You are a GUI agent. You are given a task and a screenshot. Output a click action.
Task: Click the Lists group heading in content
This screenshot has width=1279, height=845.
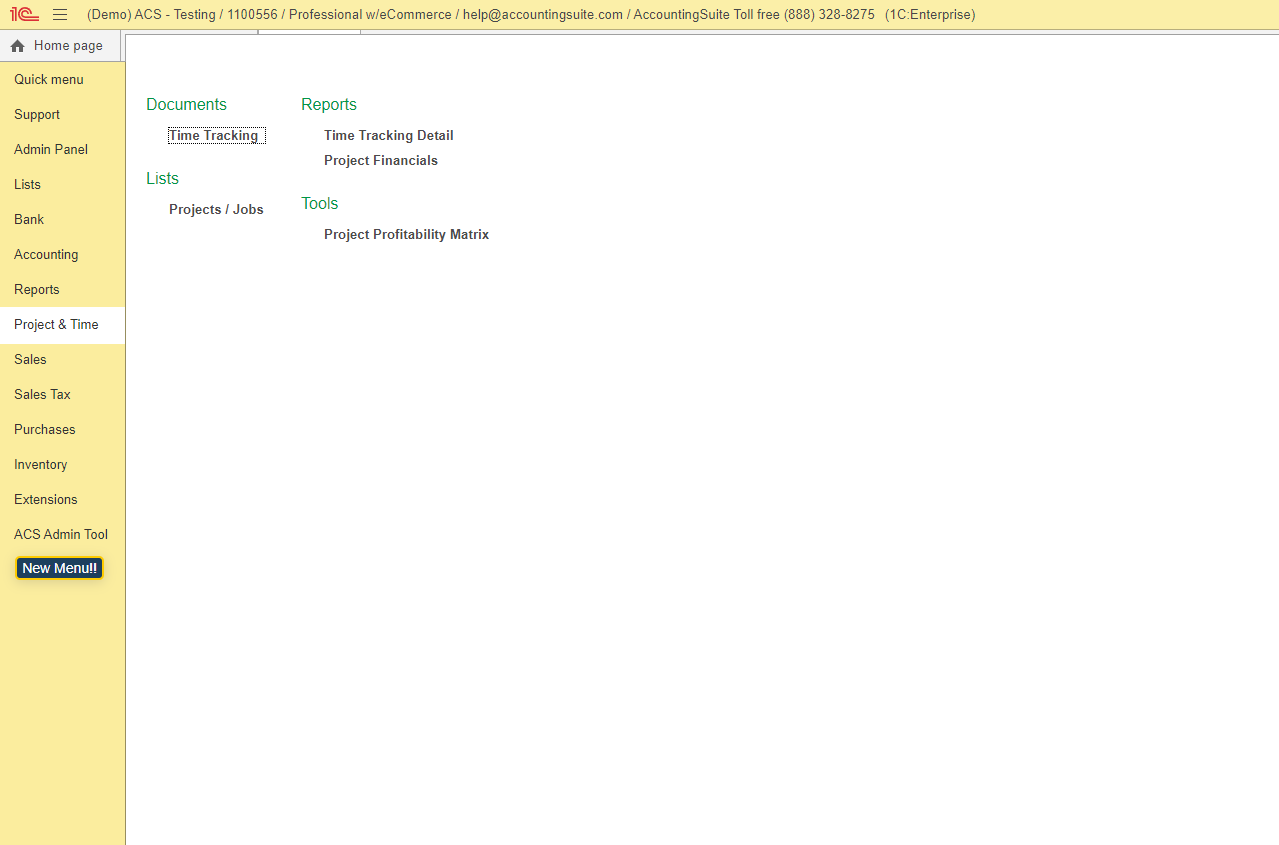162,179
